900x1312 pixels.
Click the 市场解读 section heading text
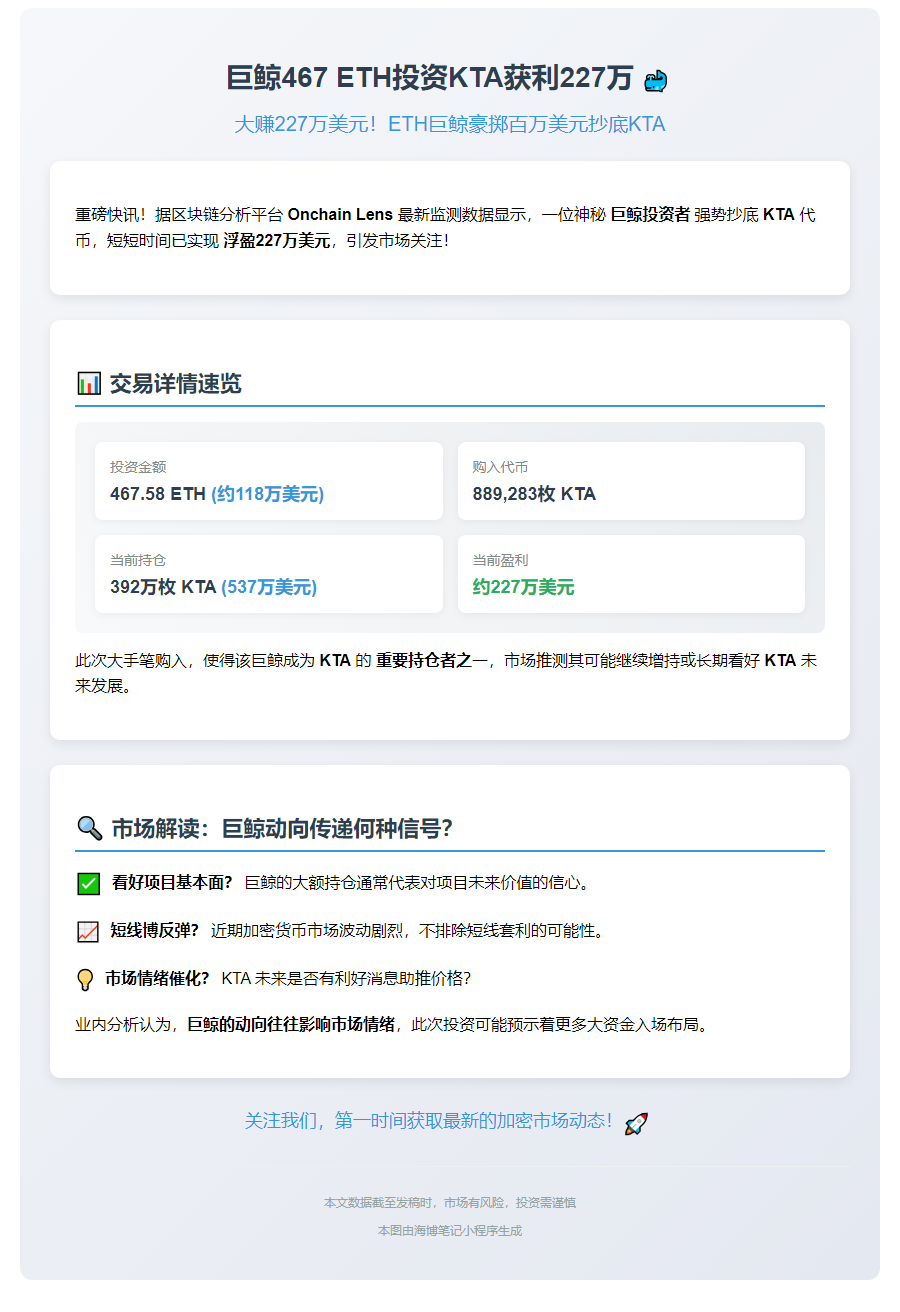(x=282, y=829)
